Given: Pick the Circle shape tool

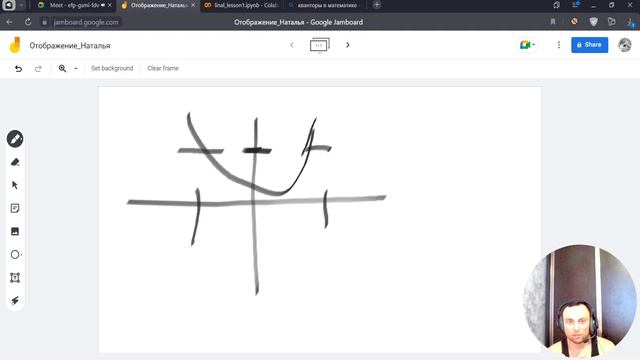Looking at the screenshot, I should click(15, 255).
